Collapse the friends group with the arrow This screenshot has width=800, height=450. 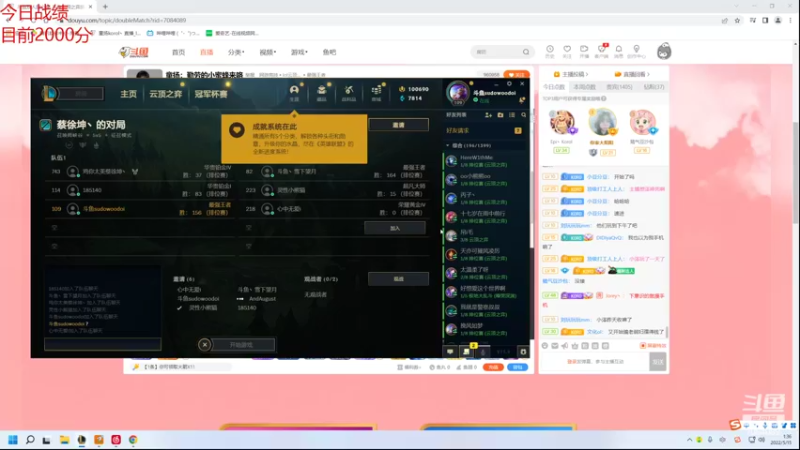448,145
